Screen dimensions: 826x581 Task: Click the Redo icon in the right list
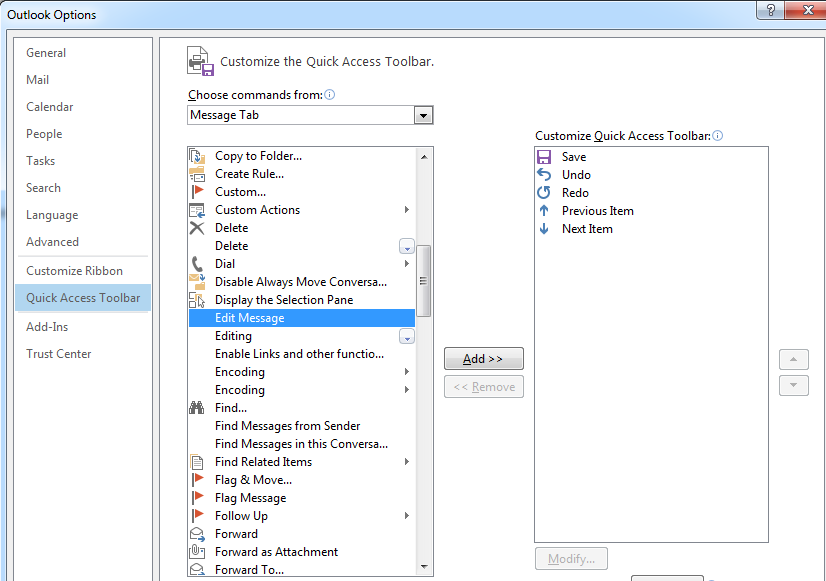[544, 192]
